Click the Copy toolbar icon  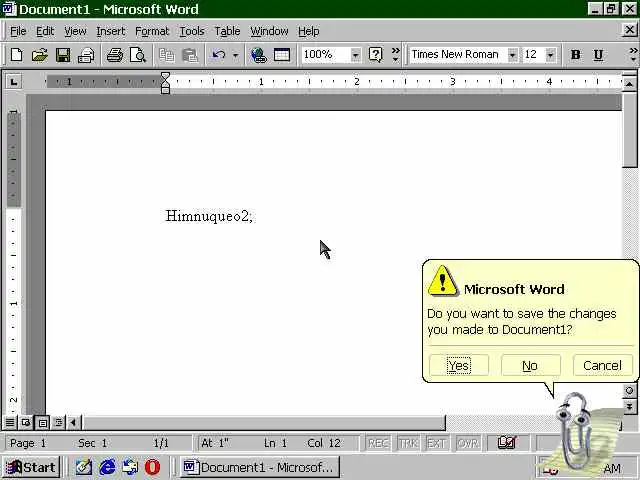click(x=166, y=55)
